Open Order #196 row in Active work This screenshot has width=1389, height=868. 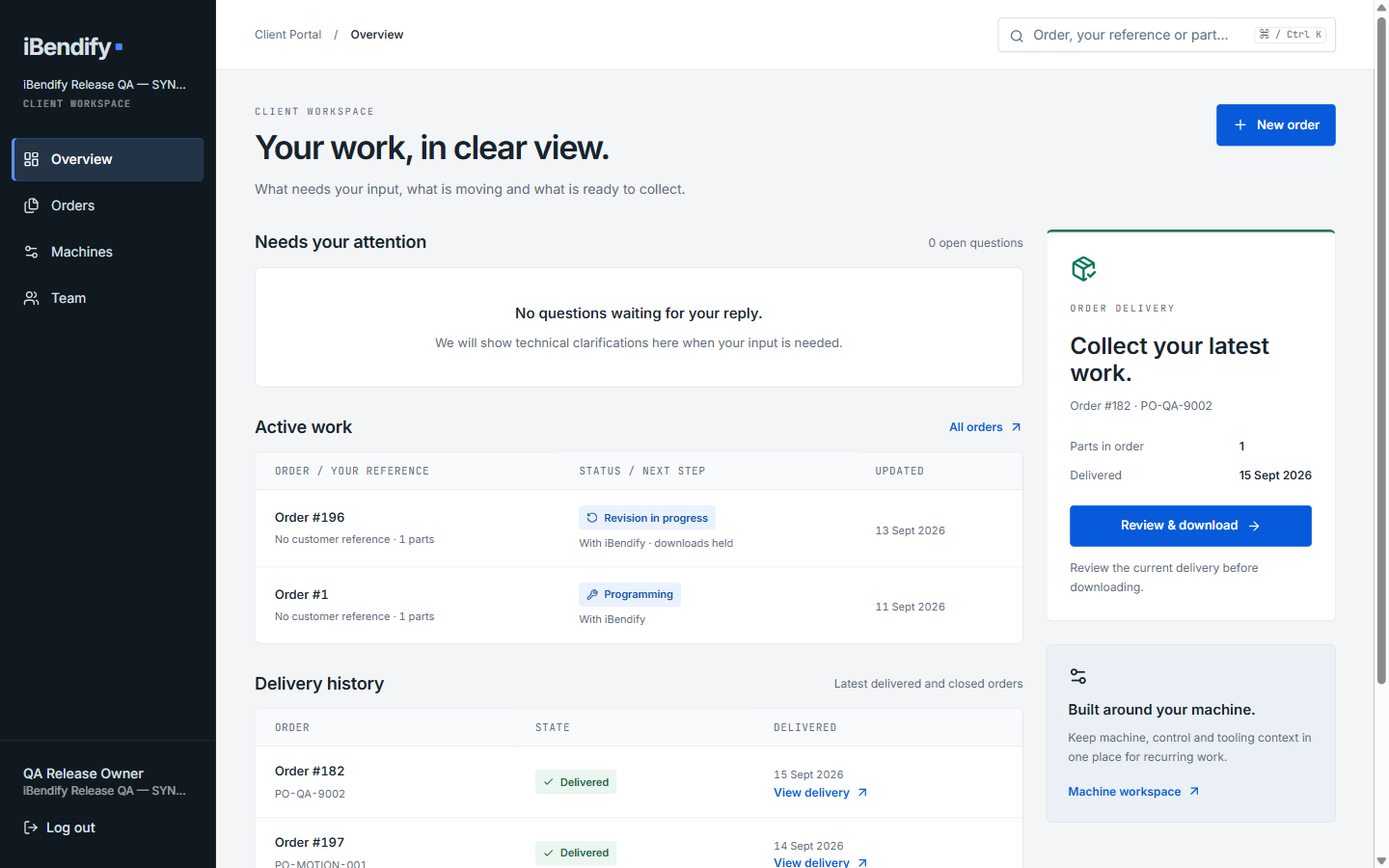[639, 529]
